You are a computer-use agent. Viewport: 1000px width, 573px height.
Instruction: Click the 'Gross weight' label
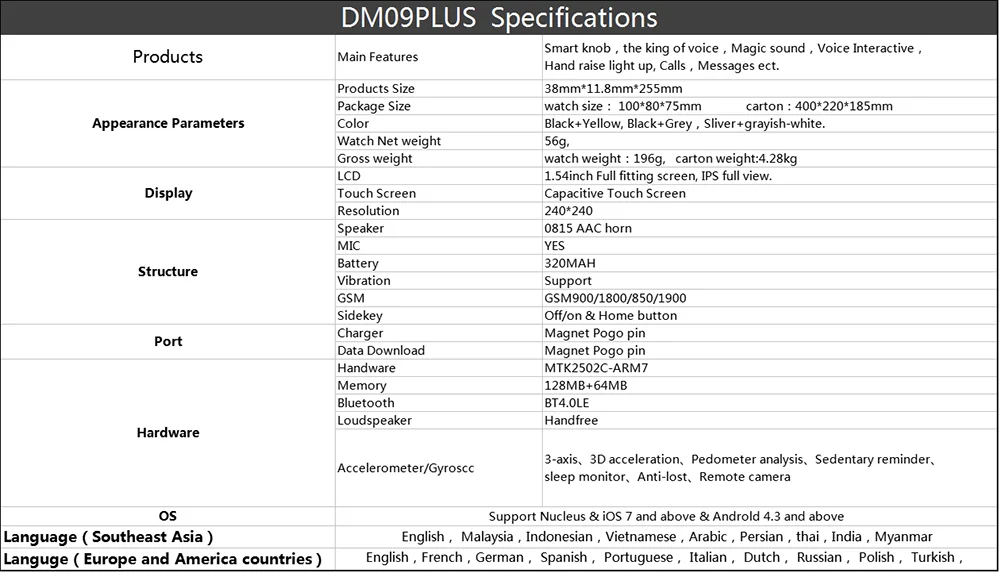374,158
